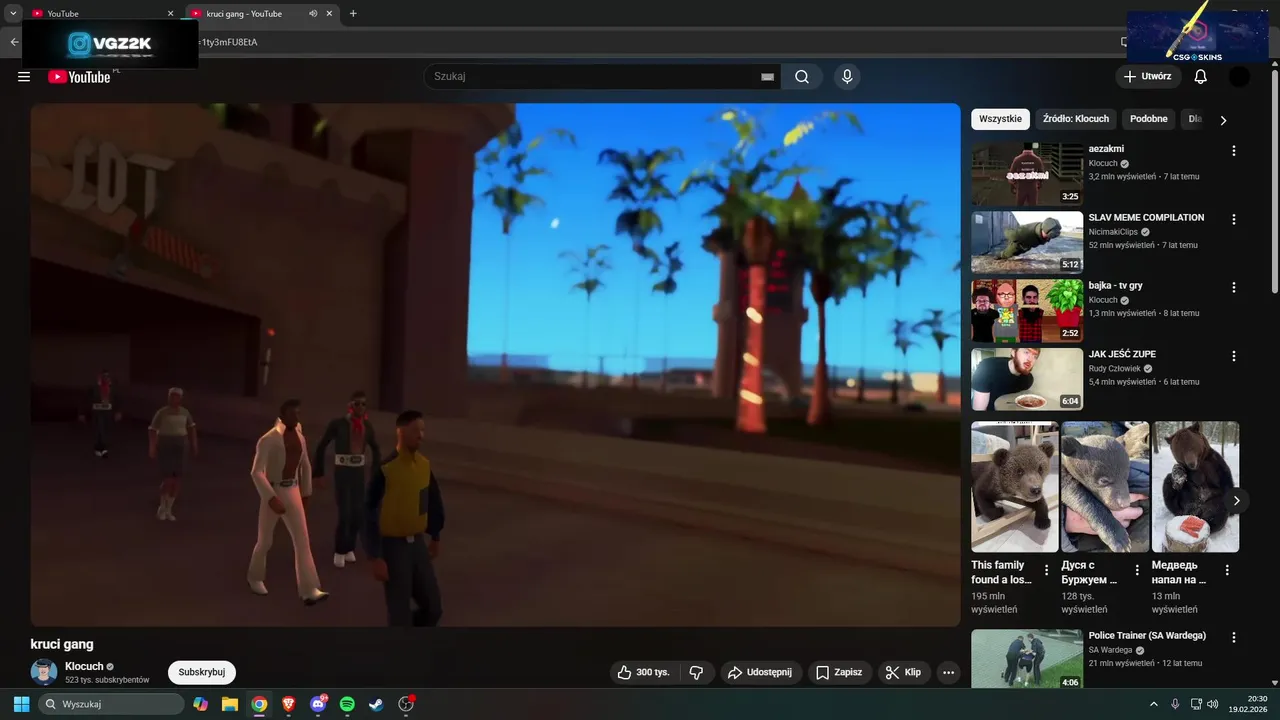Open the notifications bell
This screenshot has width=1280, height=720.
(1201, 77)
